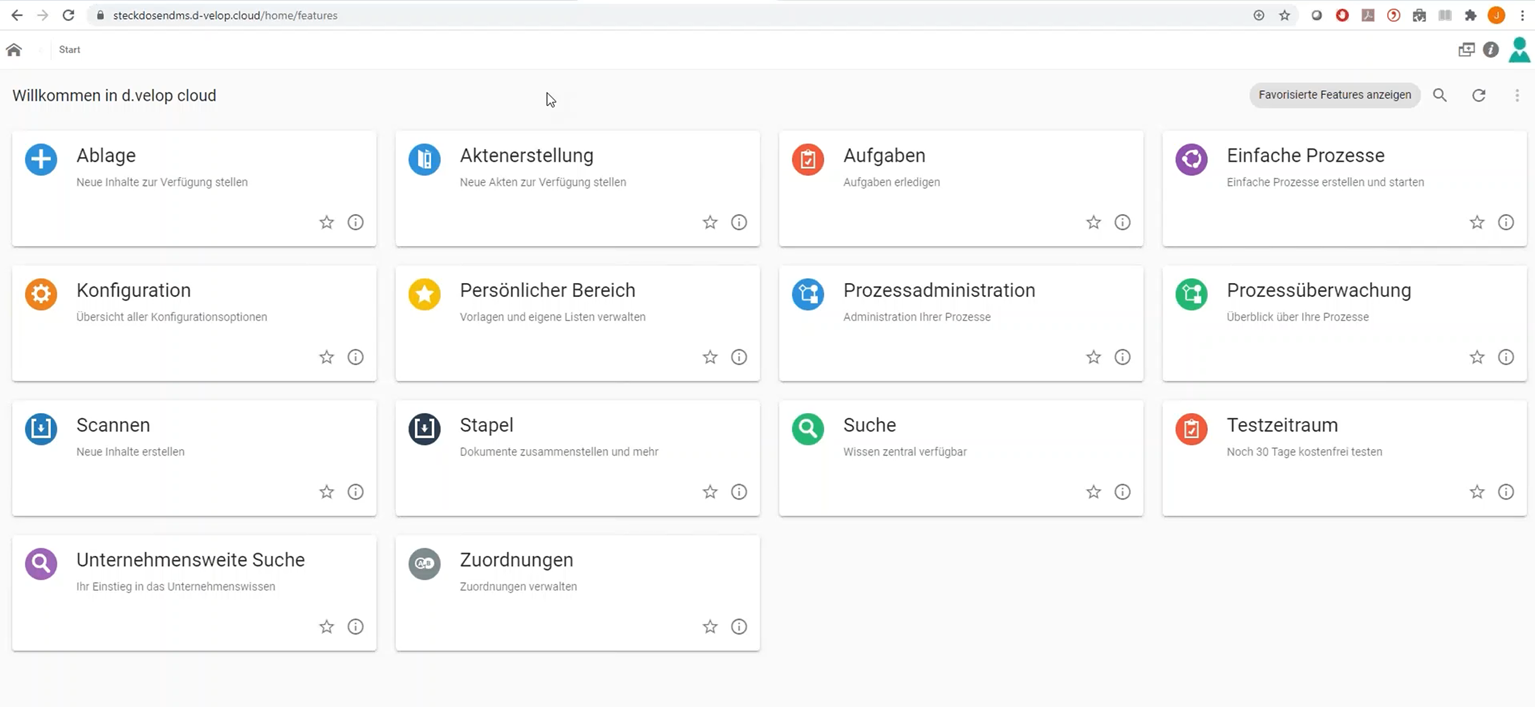
Task: Show info for Prozessadministration
Action: pyautogui.click(x=1122, y=357)
